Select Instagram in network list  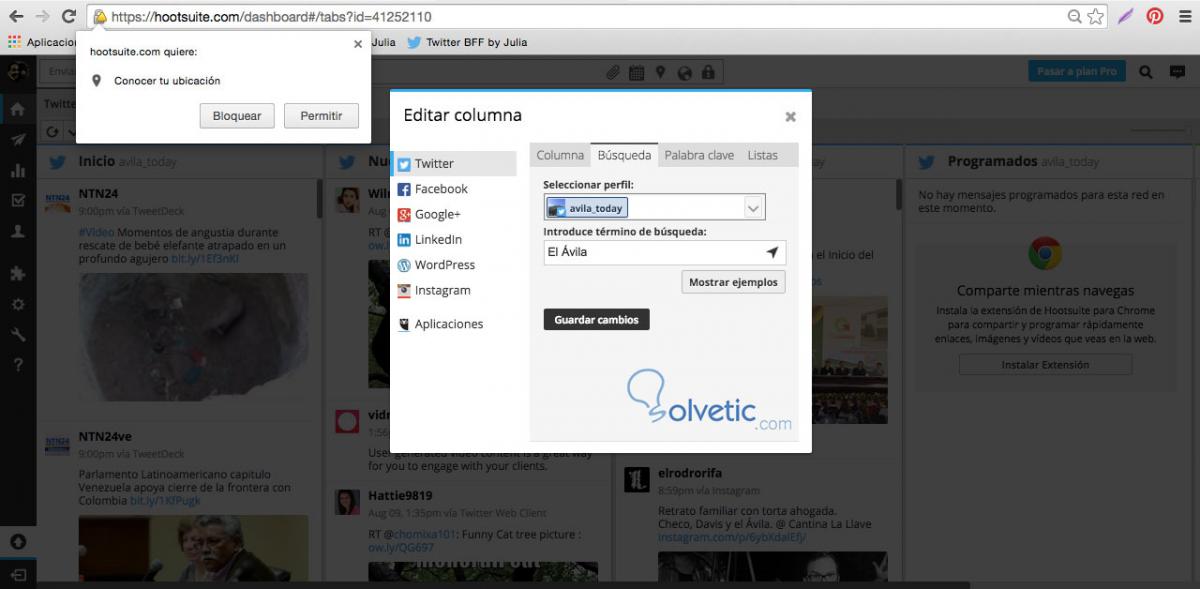click(x=454, y=290)
